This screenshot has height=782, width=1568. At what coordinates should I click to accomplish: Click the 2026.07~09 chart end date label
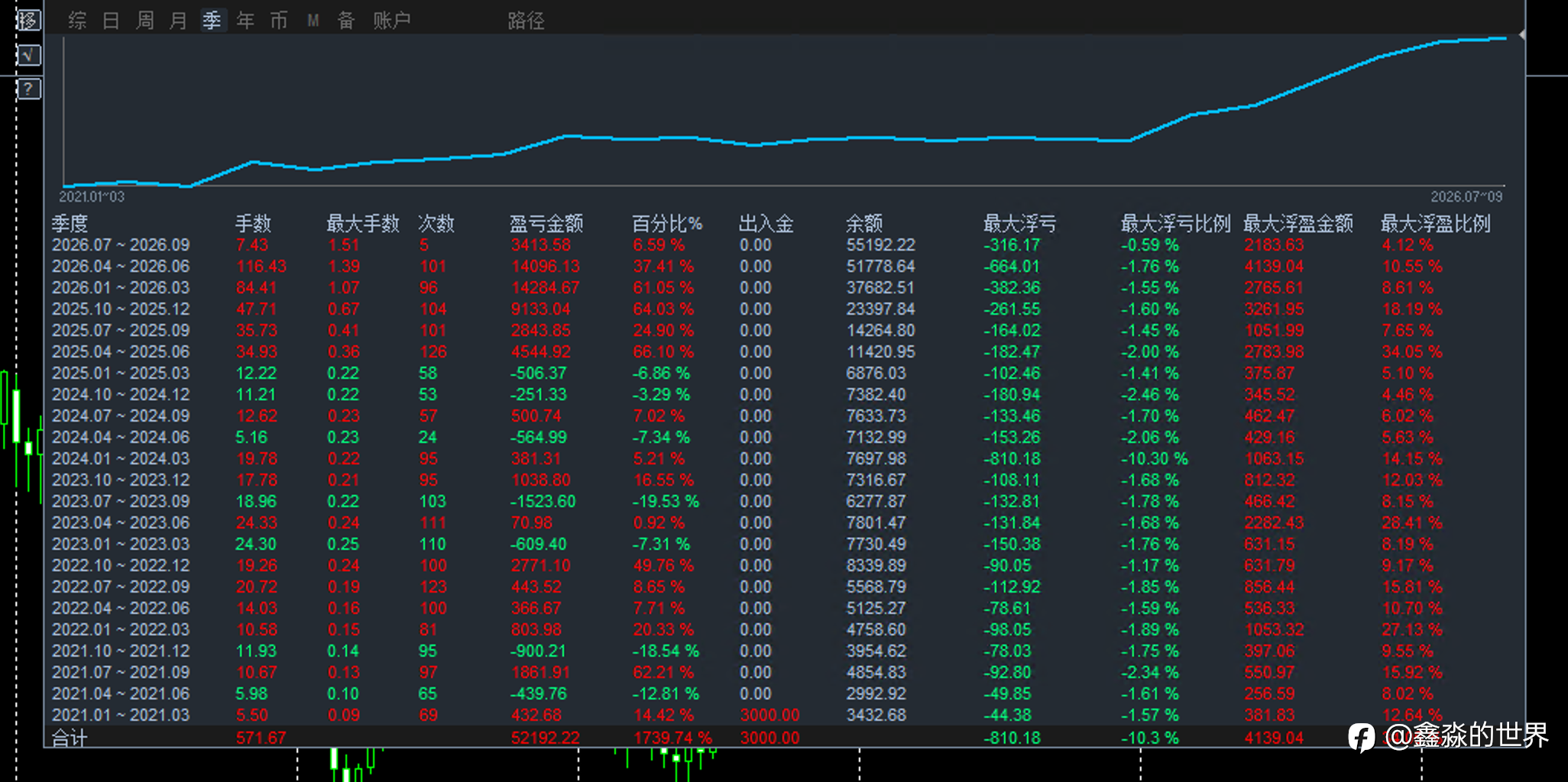(1466, 197)
